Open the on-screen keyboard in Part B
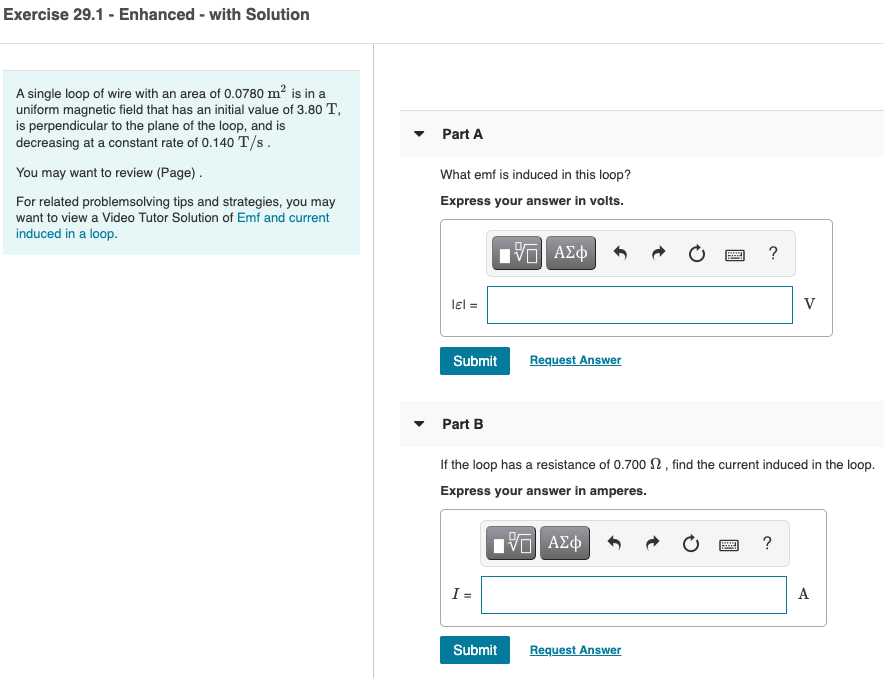Screen dimensions: 884x678 728,543
